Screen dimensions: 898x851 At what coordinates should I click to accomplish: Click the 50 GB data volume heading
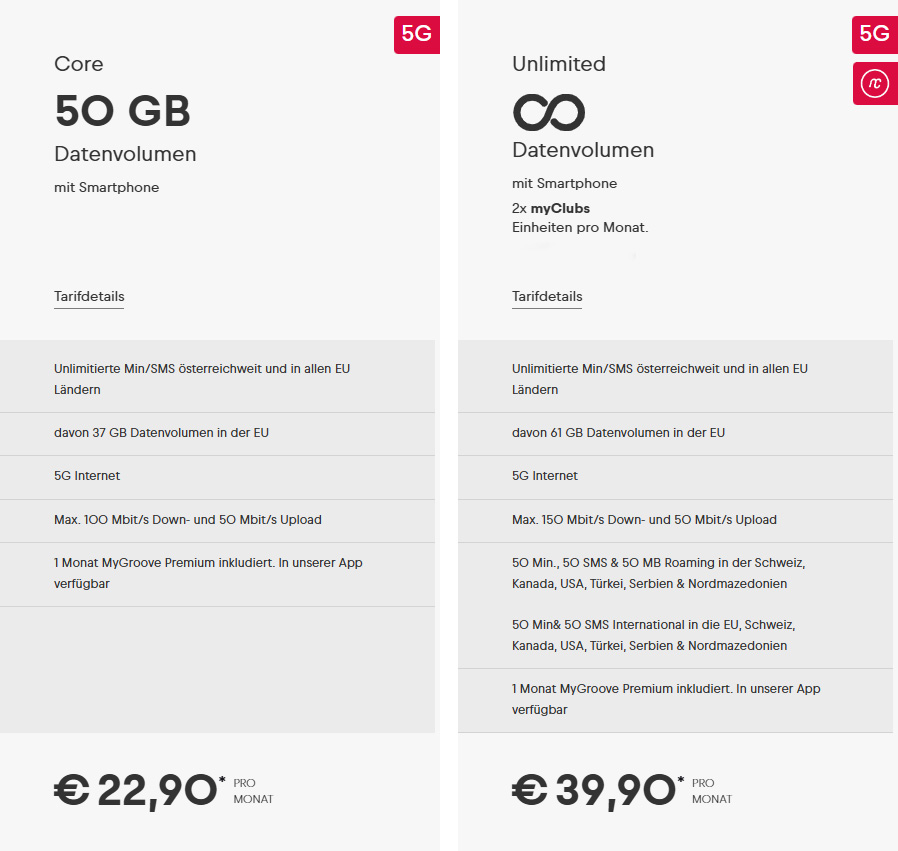pos(122,111)
